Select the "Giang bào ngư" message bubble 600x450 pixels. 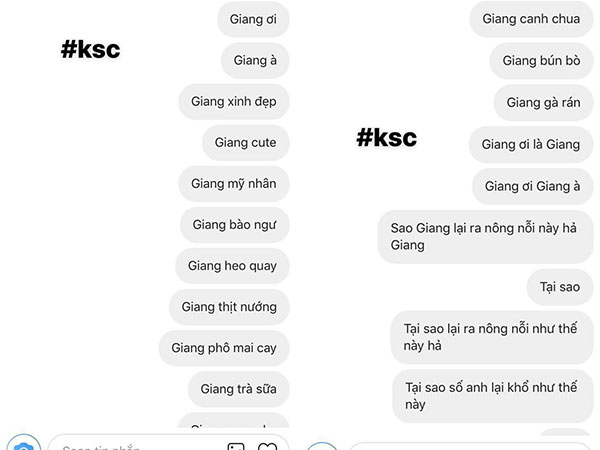(x=234, y=225)
